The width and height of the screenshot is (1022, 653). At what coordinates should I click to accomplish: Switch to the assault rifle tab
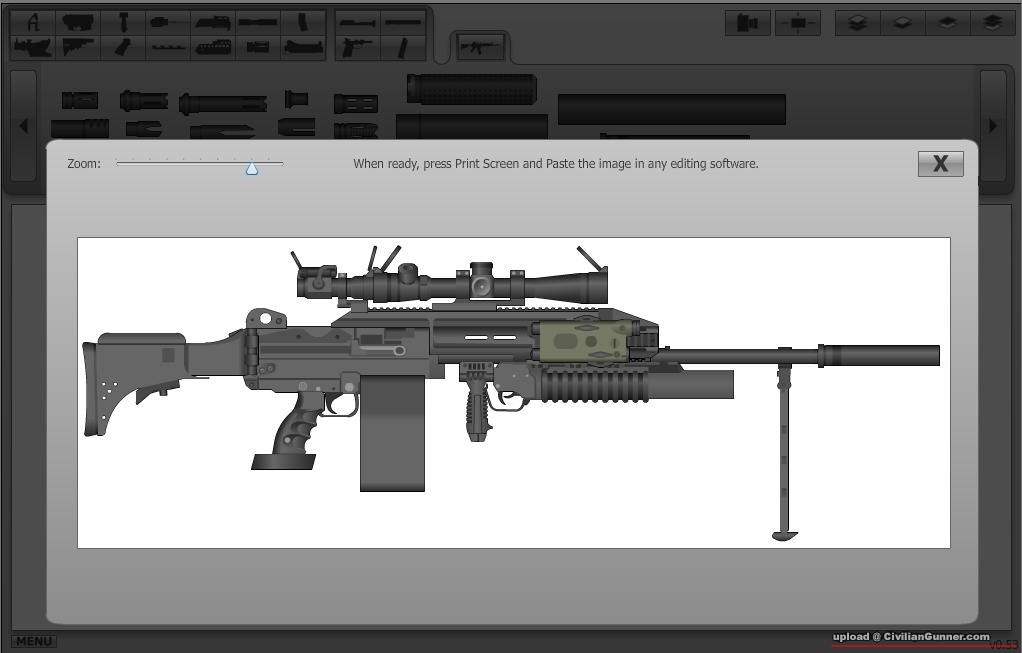pos(481,46)
